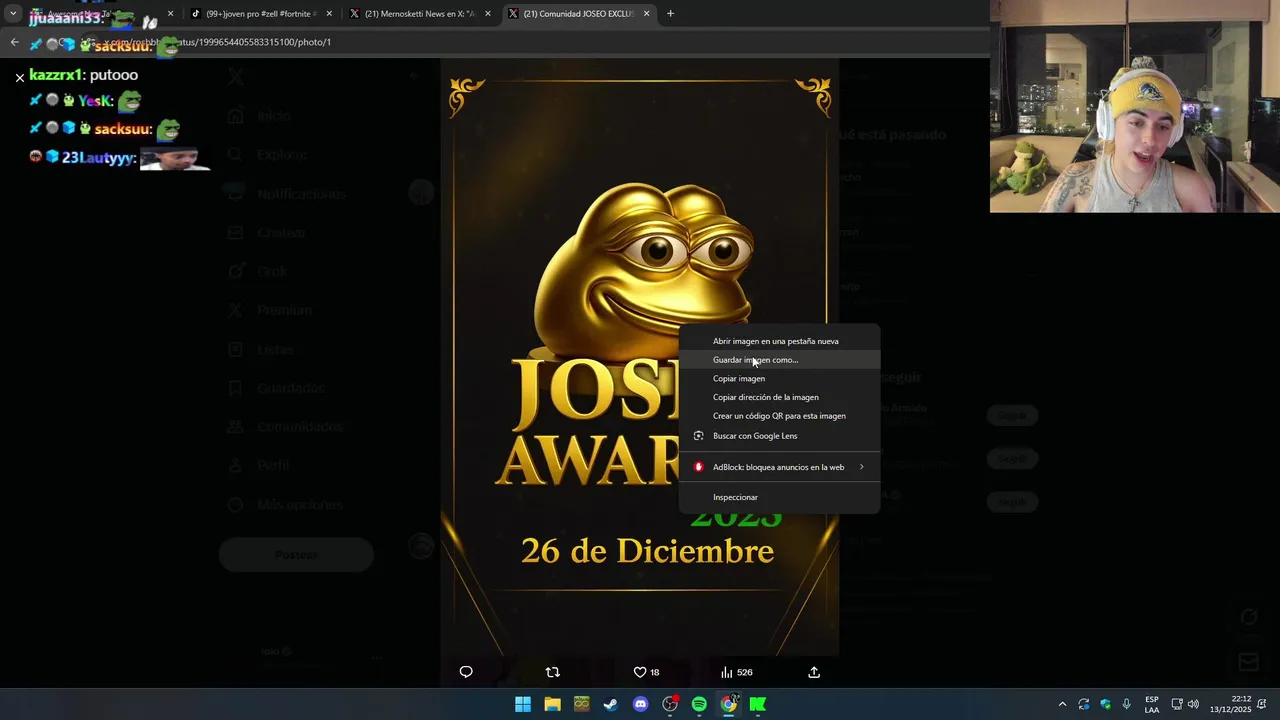Switch to the Mernosketti News tab

pyautogui.click(x=420, y=14)
